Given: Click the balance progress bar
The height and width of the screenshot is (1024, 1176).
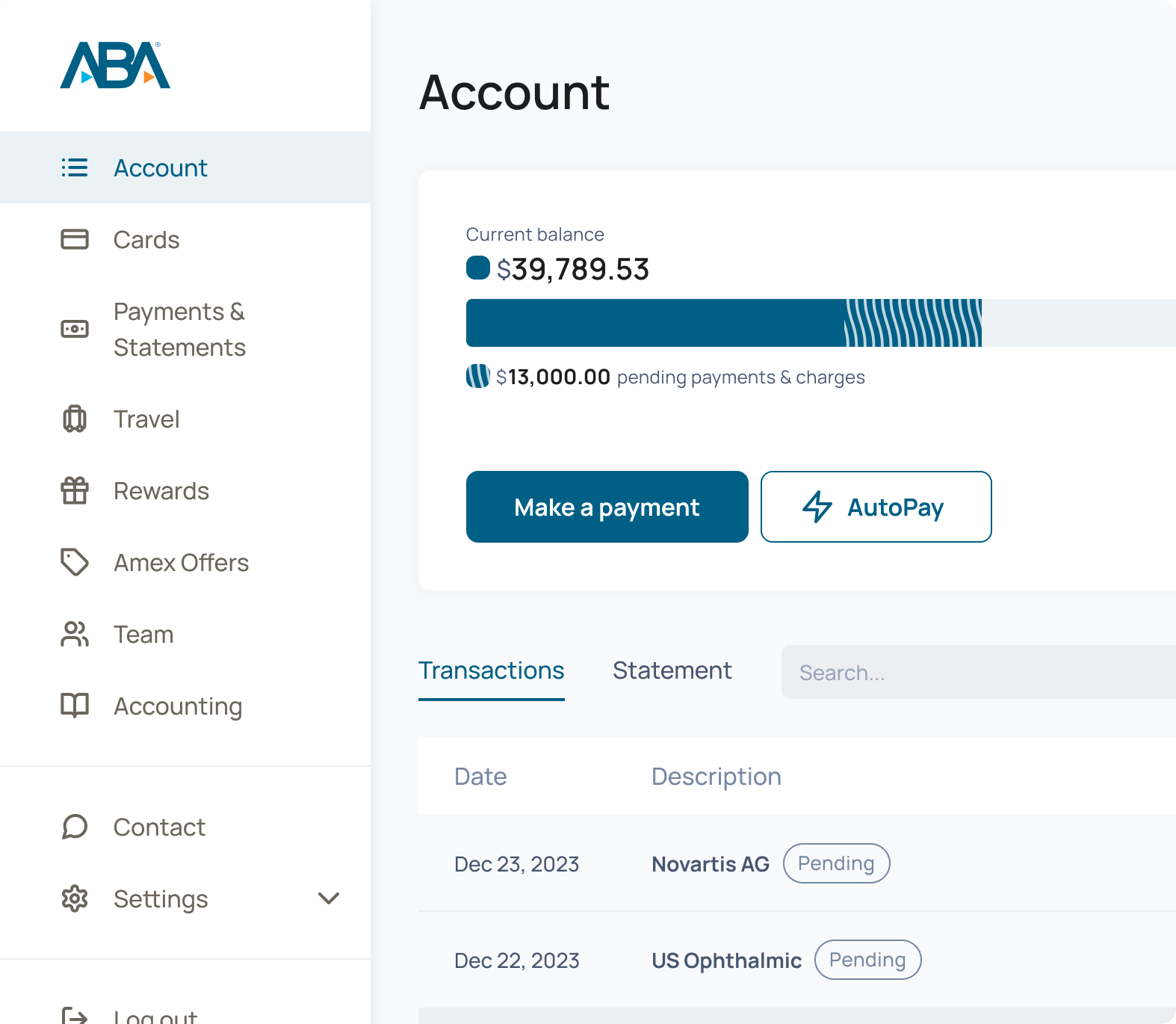Looking at the screenshot, I should [x=821, y=323].
